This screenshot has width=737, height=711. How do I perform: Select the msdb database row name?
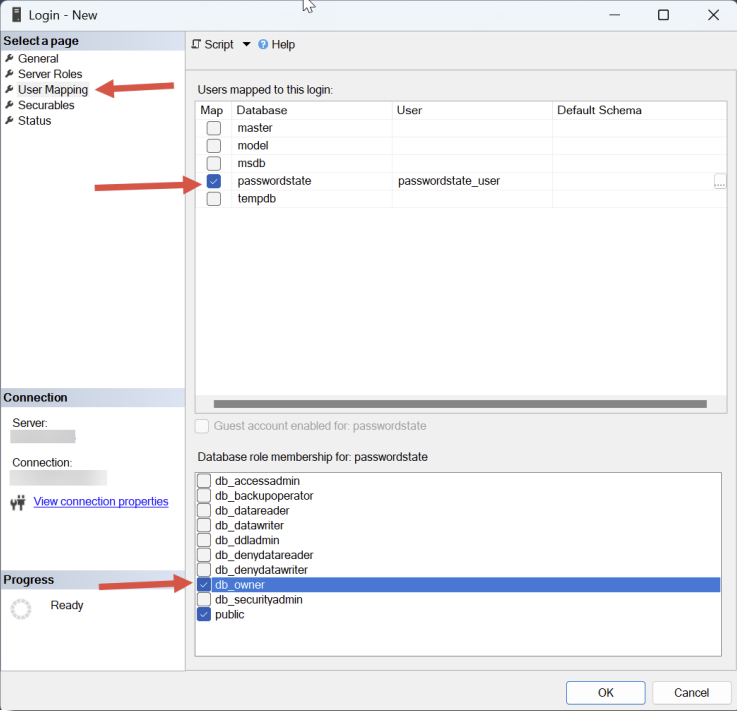251,164
